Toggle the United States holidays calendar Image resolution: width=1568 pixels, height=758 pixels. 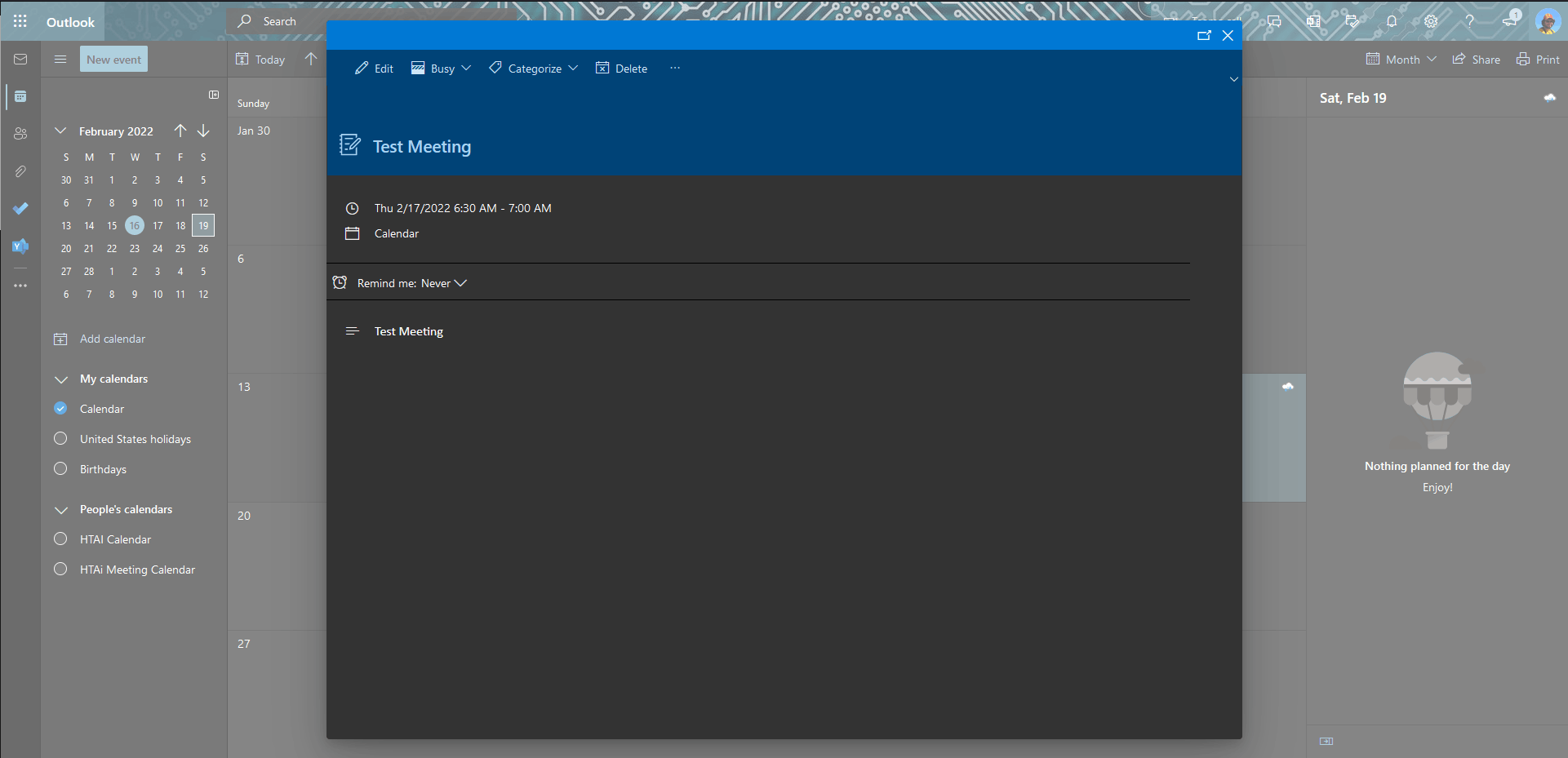coord(60,438)
